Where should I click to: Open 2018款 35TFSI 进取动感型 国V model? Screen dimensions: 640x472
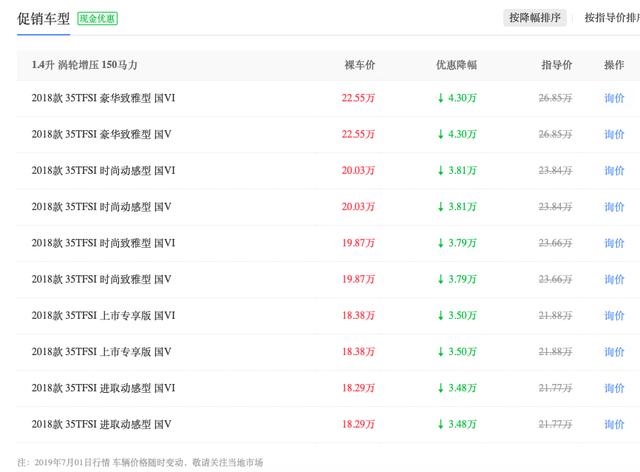pos(102,425)
